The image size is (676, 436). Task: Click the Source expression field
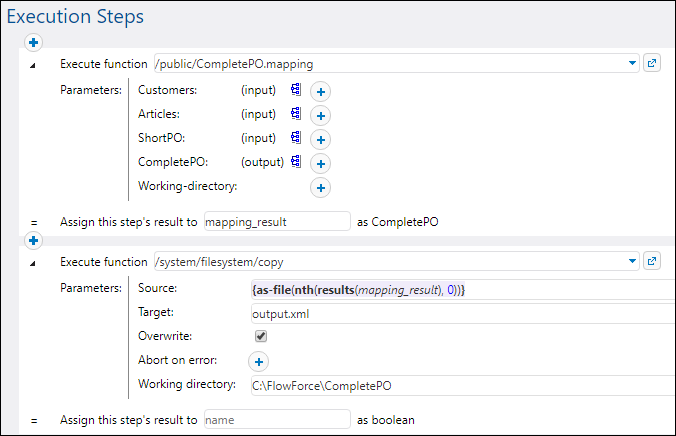(460, 289)
